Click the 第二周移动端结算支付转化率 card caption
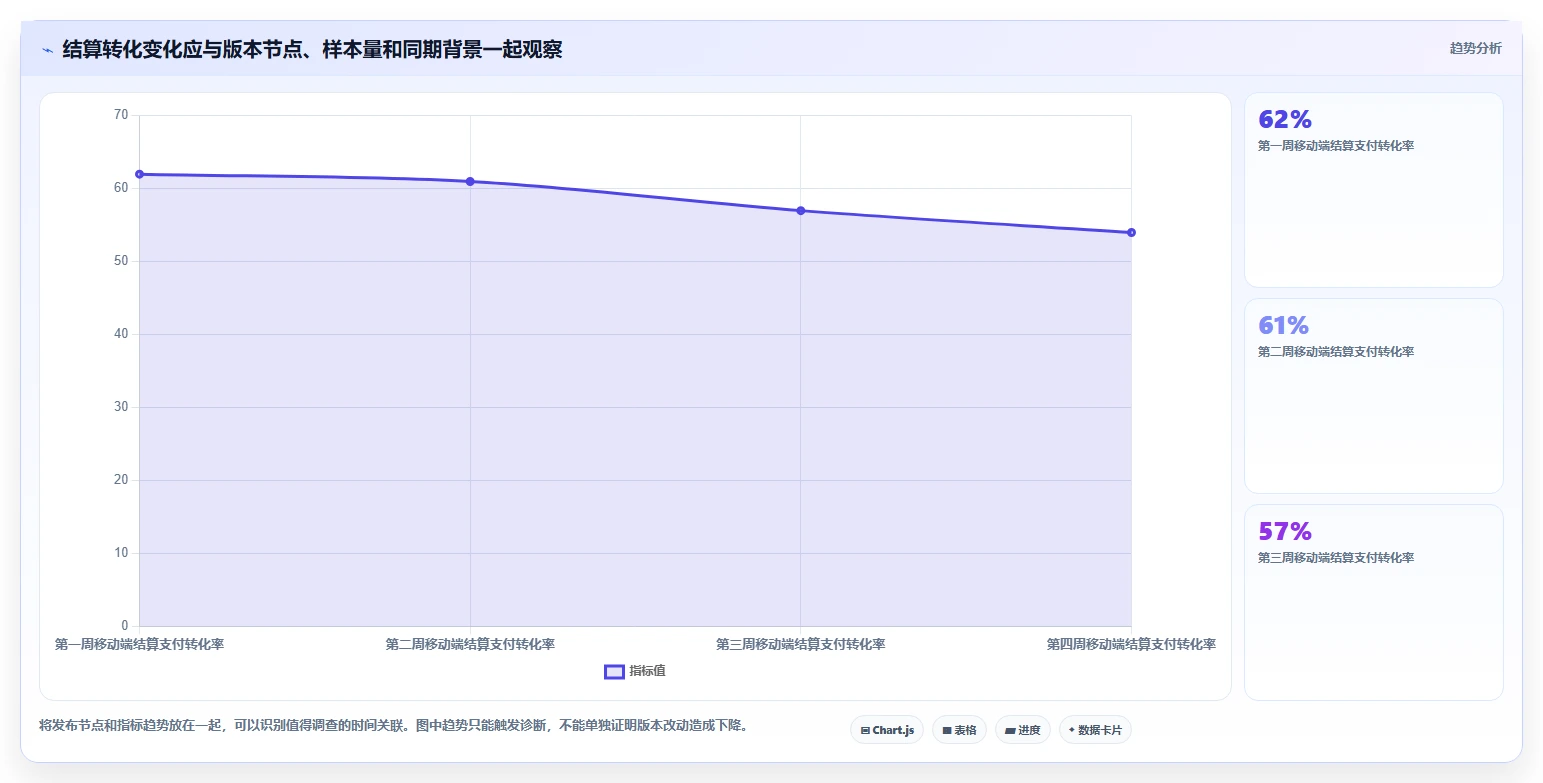This screenshot has height=783, width=1543. coord(1336,352)
